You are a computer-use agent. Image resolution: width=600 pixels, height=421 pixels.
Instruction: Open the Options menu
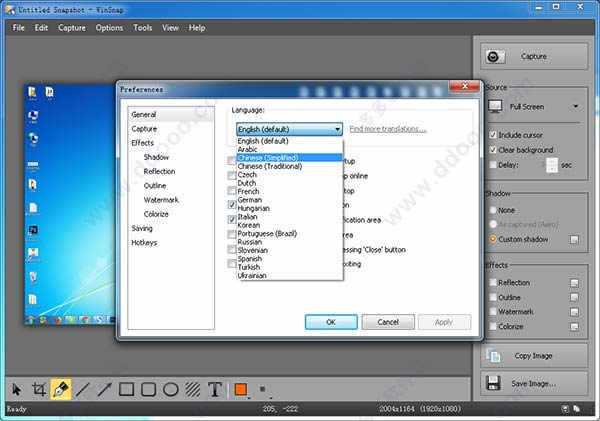[x=109, y=28]
